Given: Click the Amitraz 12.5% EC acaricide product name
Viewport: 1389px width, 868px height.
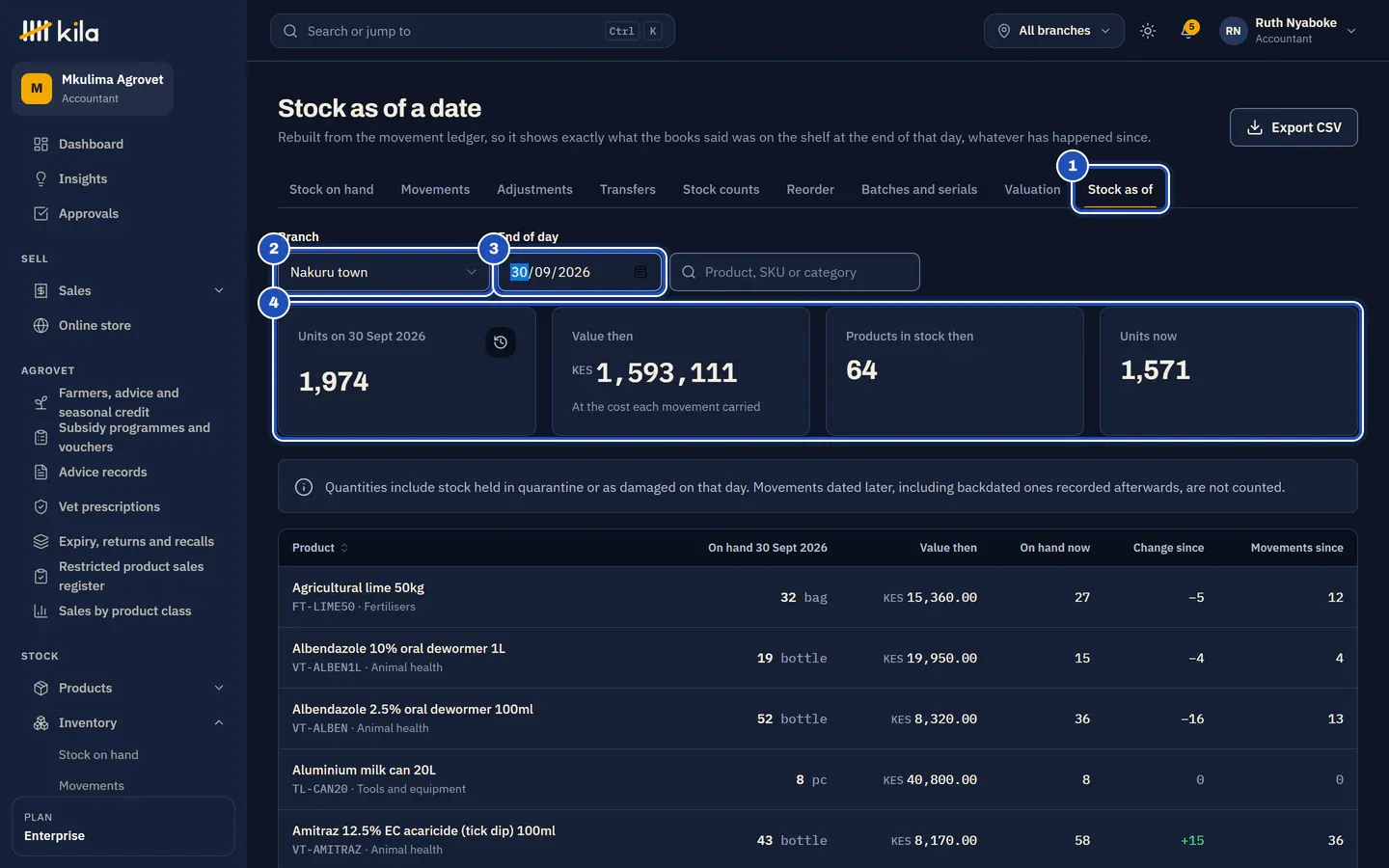Looking at the screenshot, I should pyautogui.click(x=423, y=830).
